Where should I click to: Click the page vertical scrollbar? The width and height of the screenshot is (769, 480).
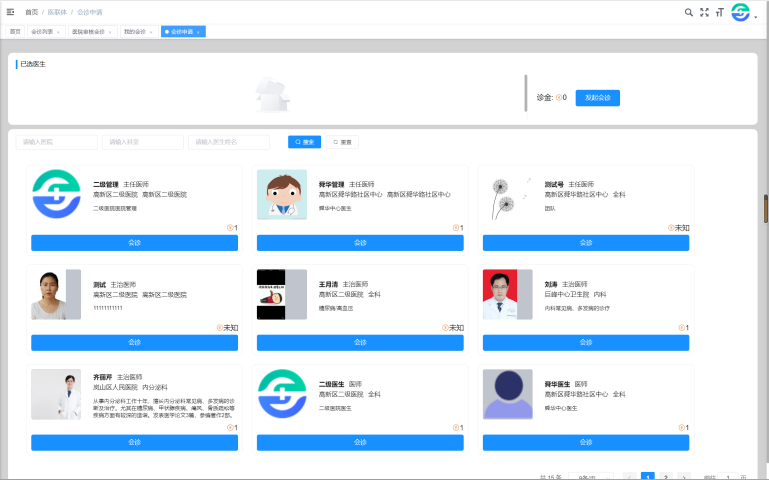(765, 208)
